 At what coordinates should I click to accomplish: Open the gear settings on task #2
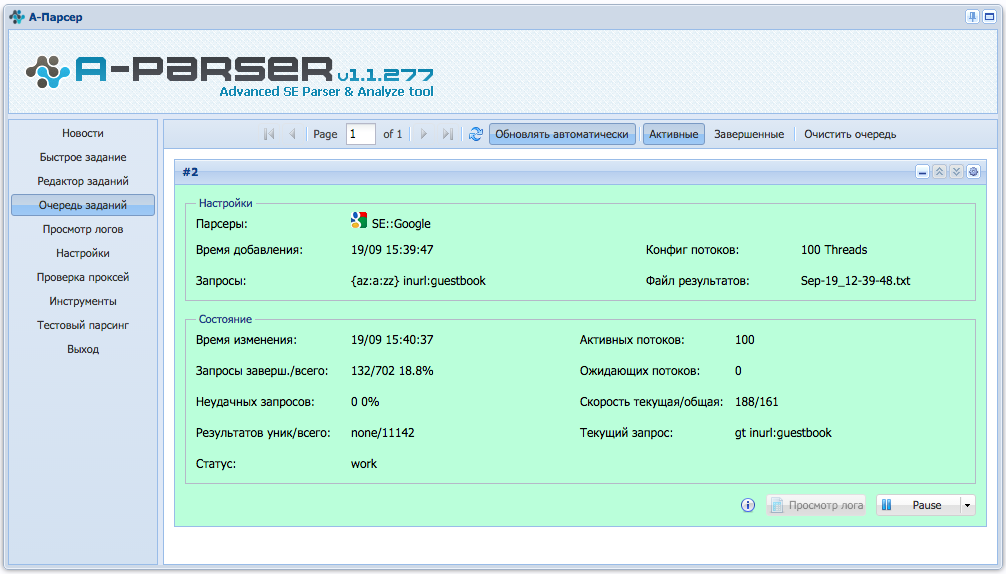973,172
